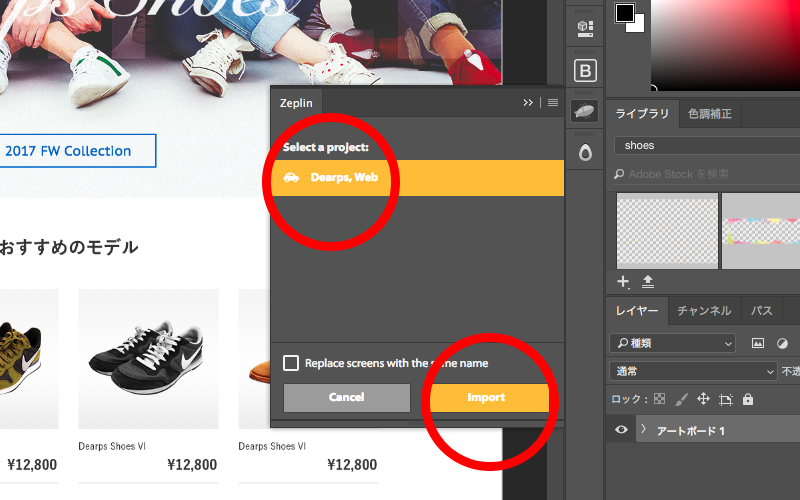Open the 3D cube panel icon
The width and height of the screenshot is (800, 500).
click(x=585, y=29)
